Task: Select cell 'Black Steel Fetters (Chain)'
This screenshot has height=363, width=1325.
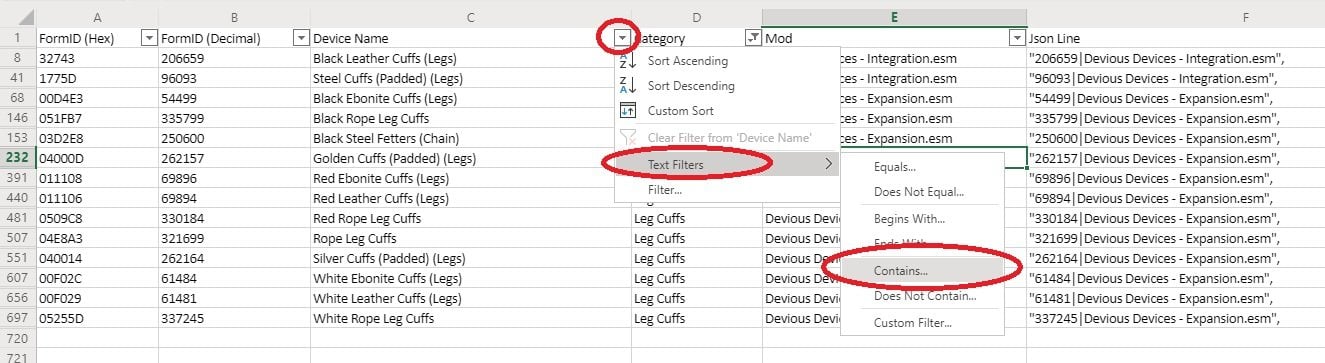Action: pyautogui.click(x=471, y=138)
